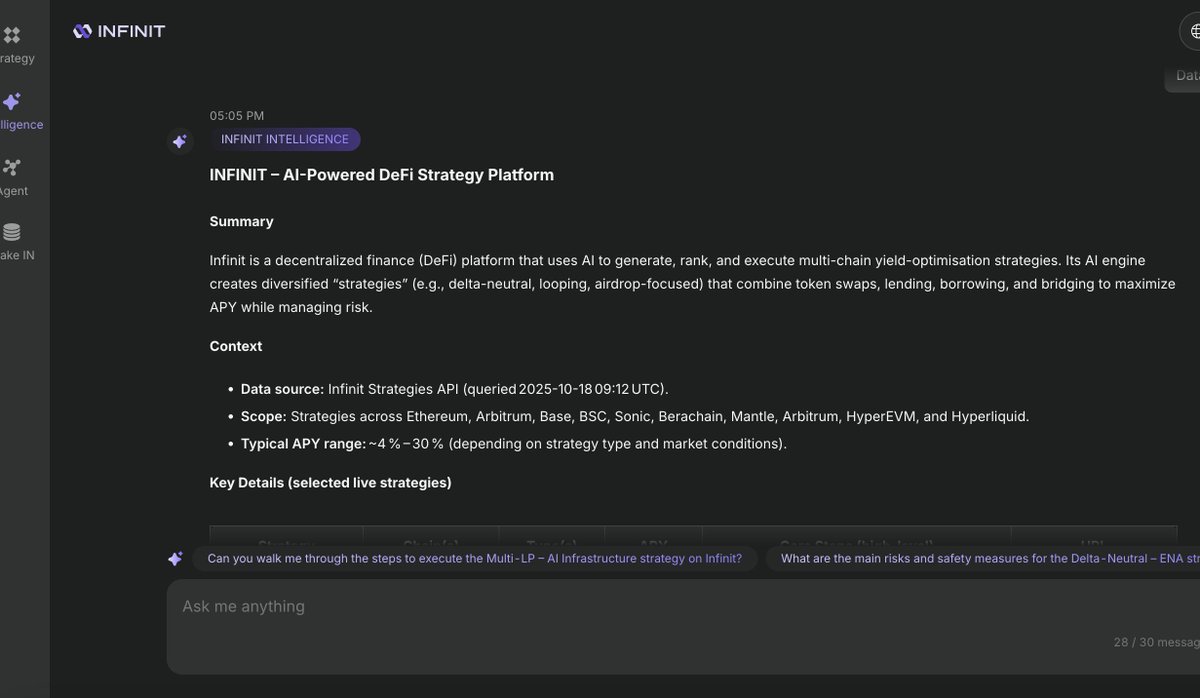
Task: Select the Intelligence sparkle icon in sidebar
Action: coord(11,101)
